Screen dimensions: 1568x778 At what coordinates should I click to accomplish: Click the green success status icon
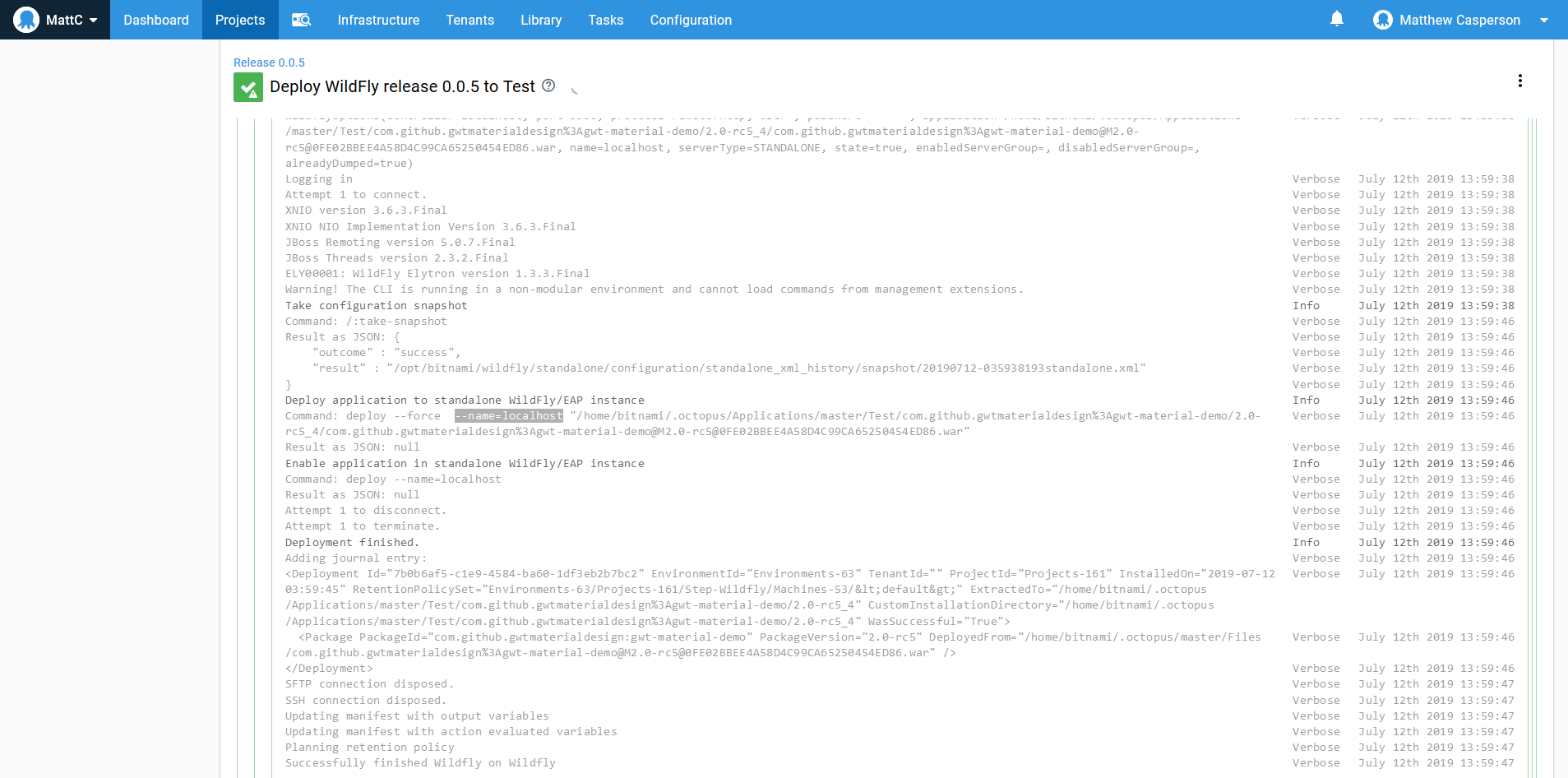click(x=247, y=86)
